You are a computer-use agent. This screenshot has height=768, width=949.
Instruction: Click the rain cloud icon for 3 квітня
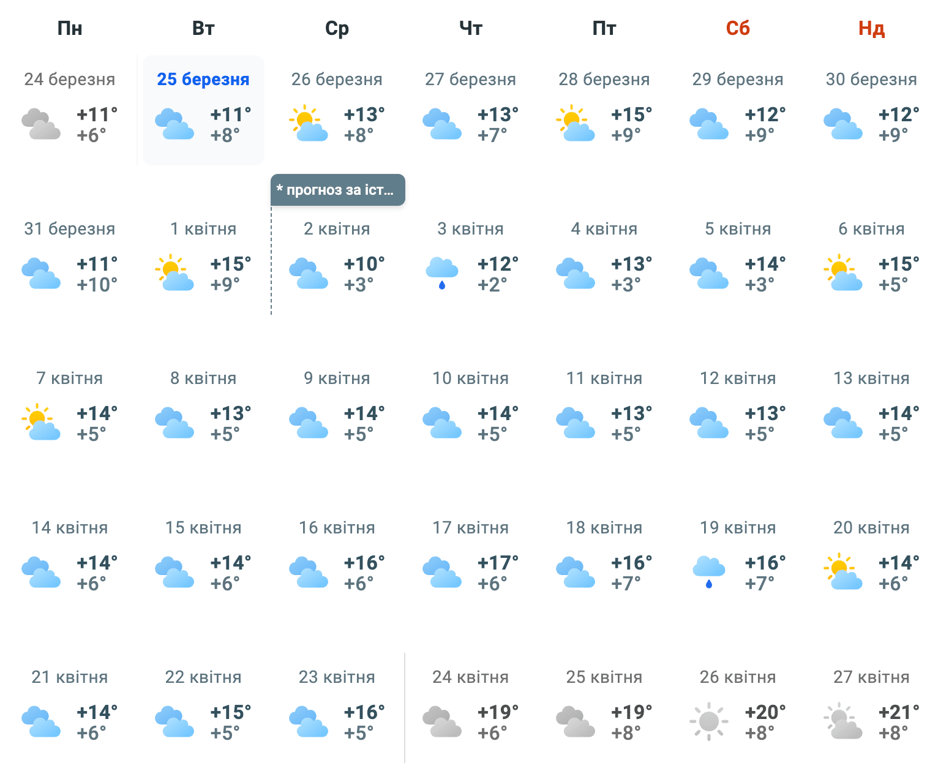coord(442,273)
